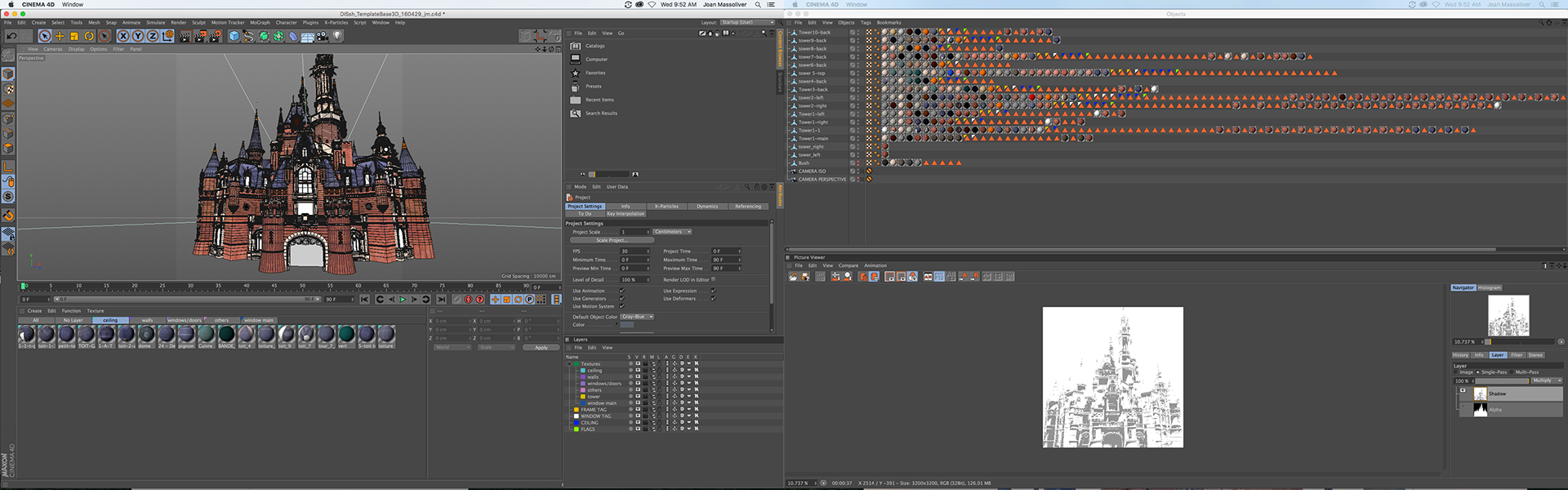Open the Scale dropdown in Coordinates
This screenshot has width=1568, height=490.
click(x=497, y=347)
